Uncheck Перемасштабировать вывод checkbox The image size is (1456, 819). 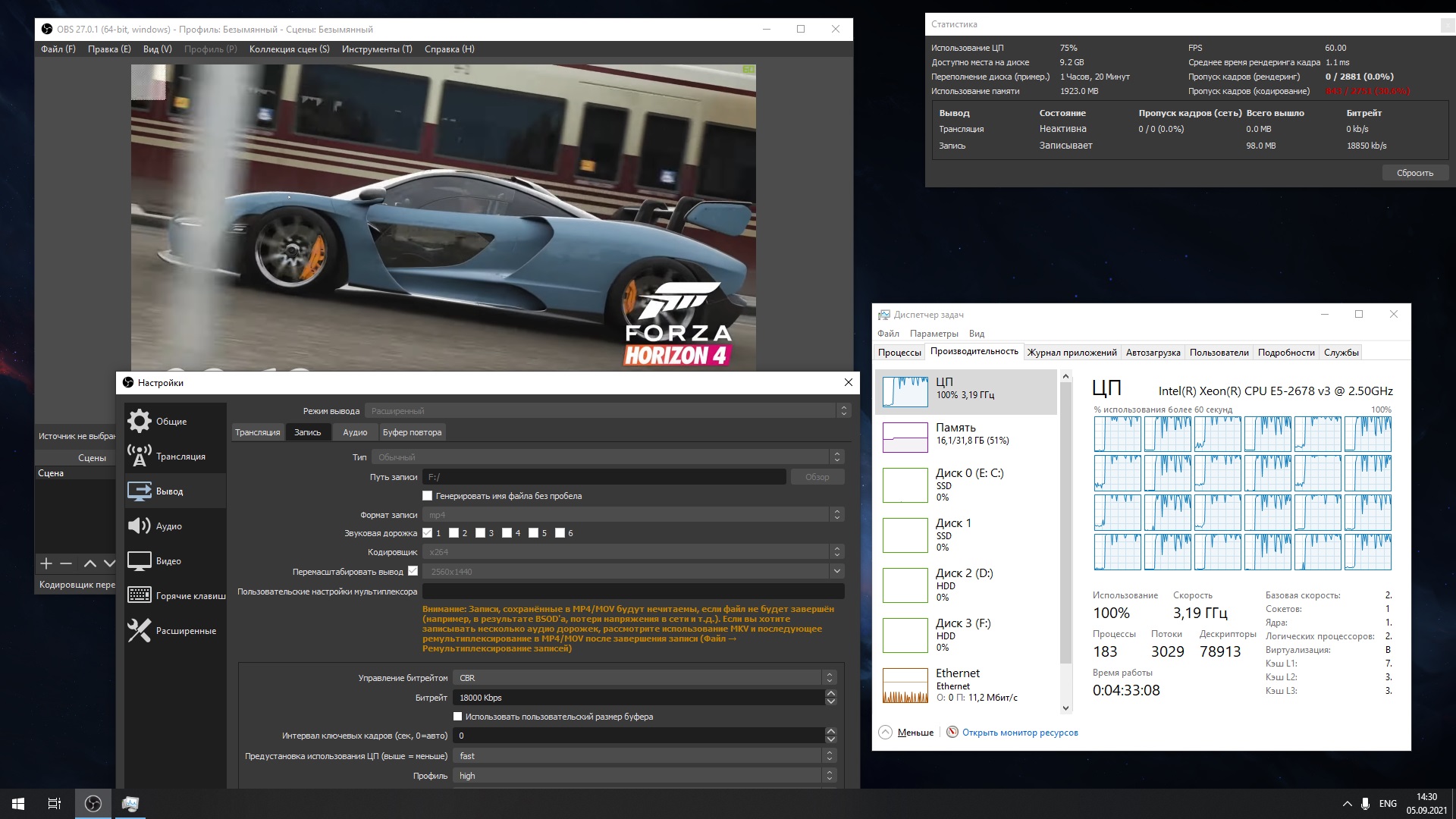click(413, 571)
